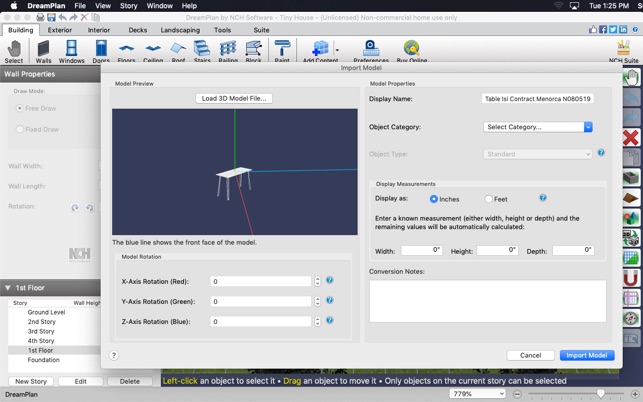Click the Load 3D Model File button
Image resolution: width=643 pixels, height=402 pixels.
234,98
